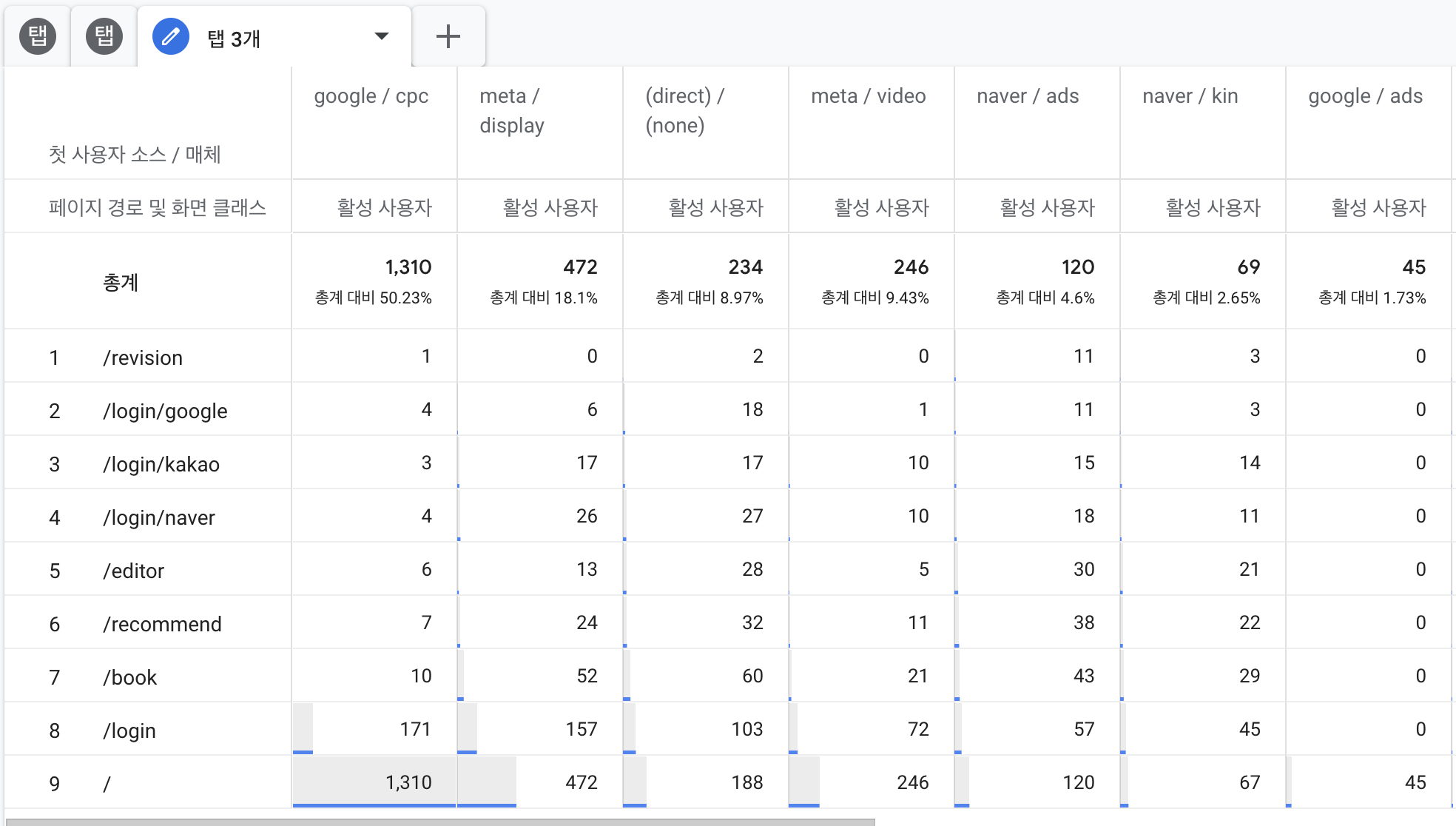Click the 'meta / video' column header

click(x=869, y=96)
